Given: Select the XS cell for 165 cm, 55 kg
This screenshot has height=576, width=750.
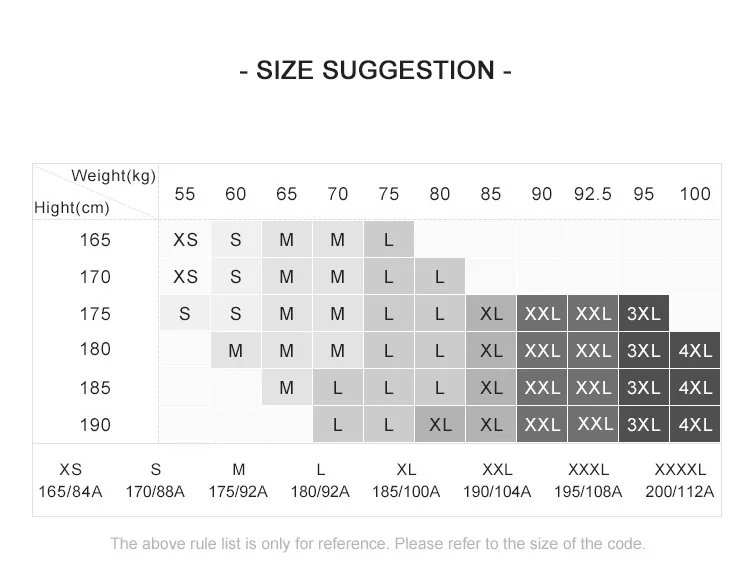Looking at the screenshot, I should coord(185,239).
